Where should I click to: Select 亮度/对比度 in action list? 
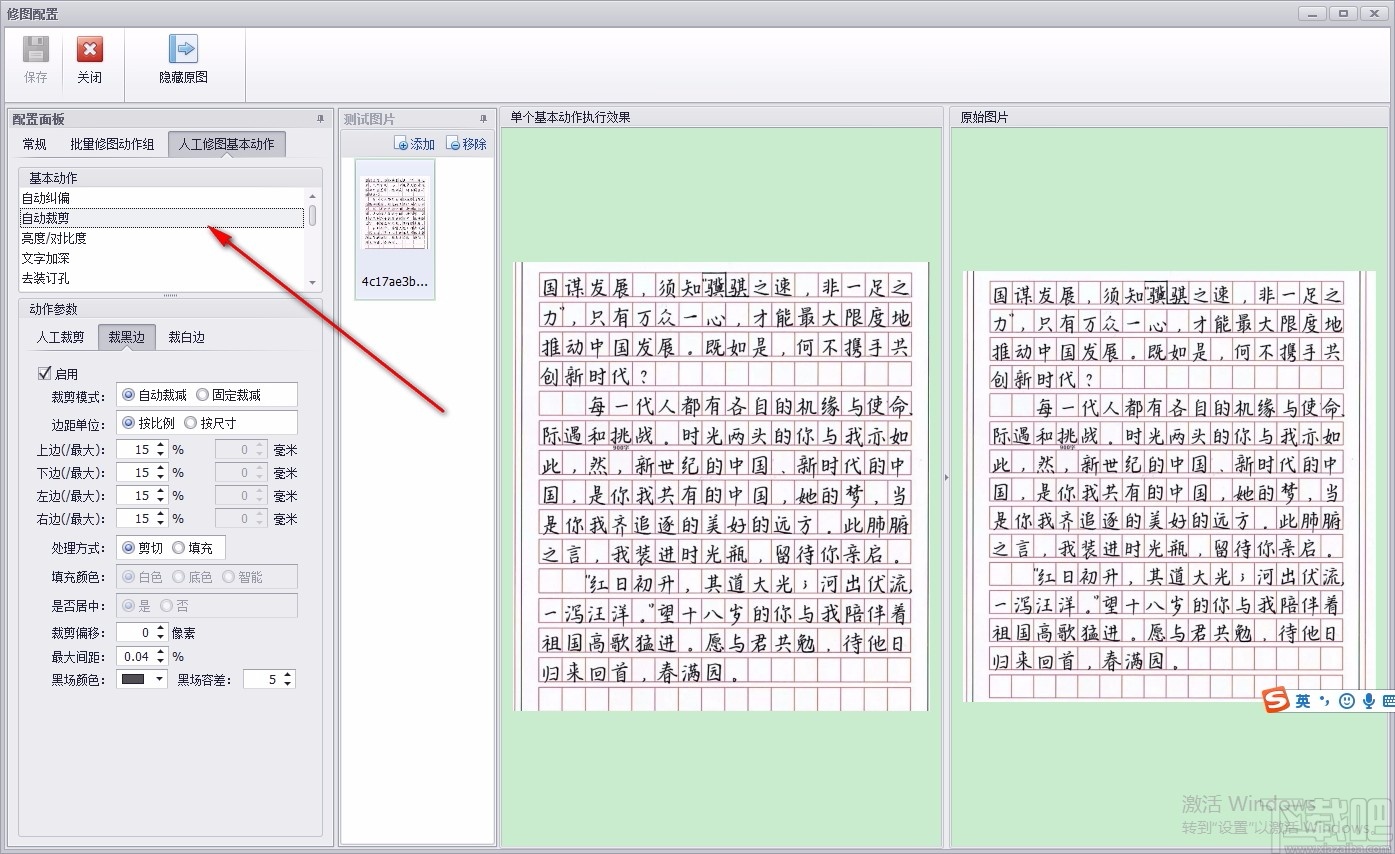click(x=162, y=238)
